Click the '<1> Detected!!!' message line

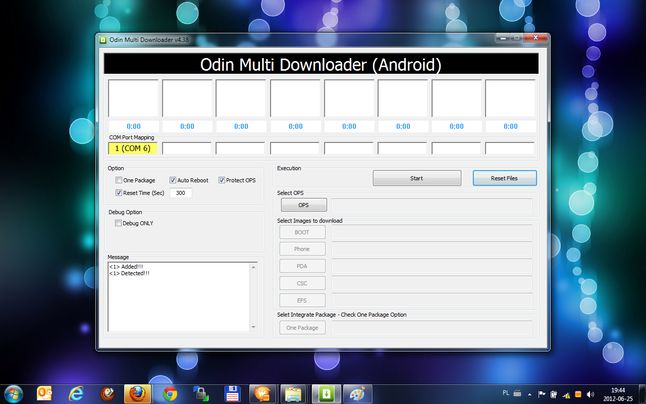(x=129, y=273)
